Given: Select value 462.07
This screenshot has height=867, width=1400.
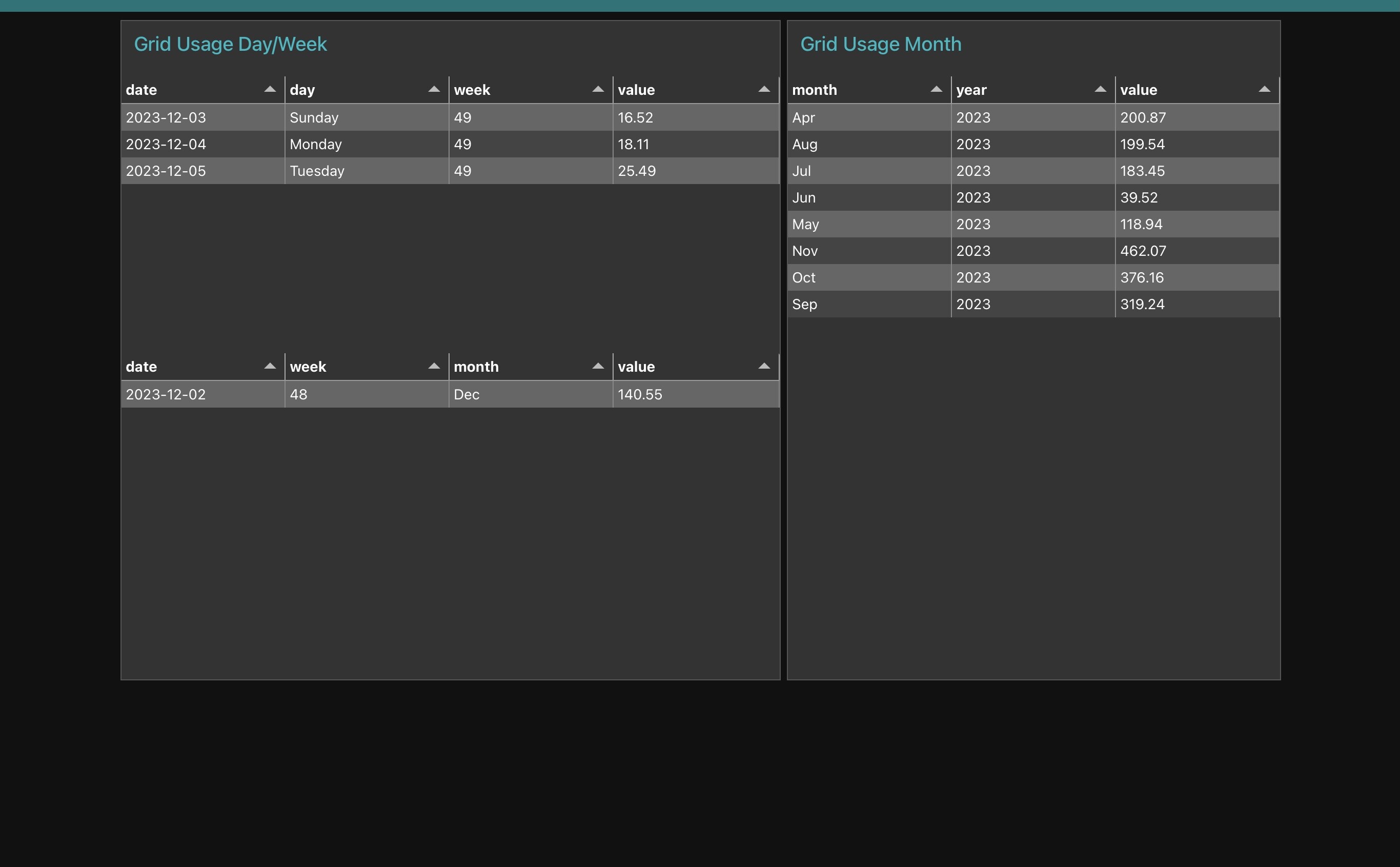Looking at the screenshot, I should [1197, 251].
